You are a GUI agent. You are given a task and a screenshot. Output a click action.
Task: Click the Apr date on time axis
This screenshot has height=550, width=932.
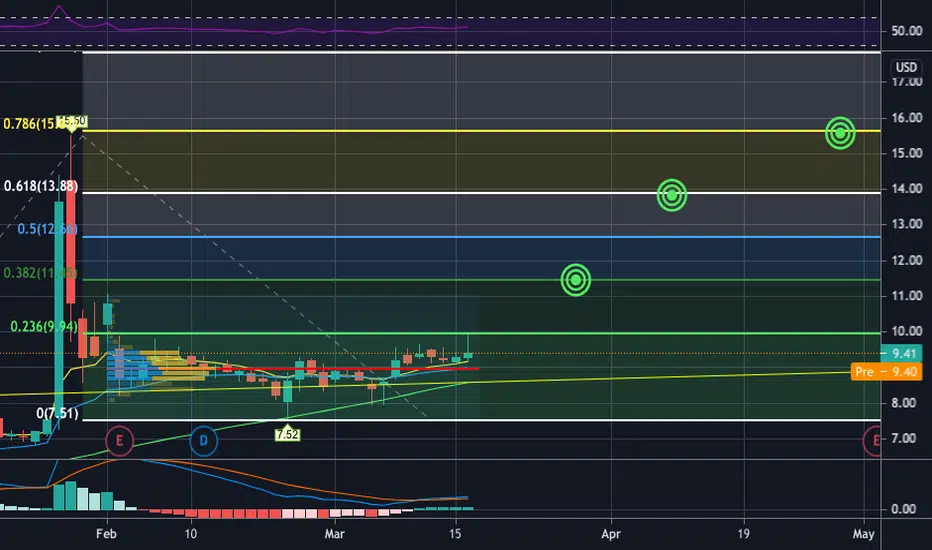[x=610, y=533]
